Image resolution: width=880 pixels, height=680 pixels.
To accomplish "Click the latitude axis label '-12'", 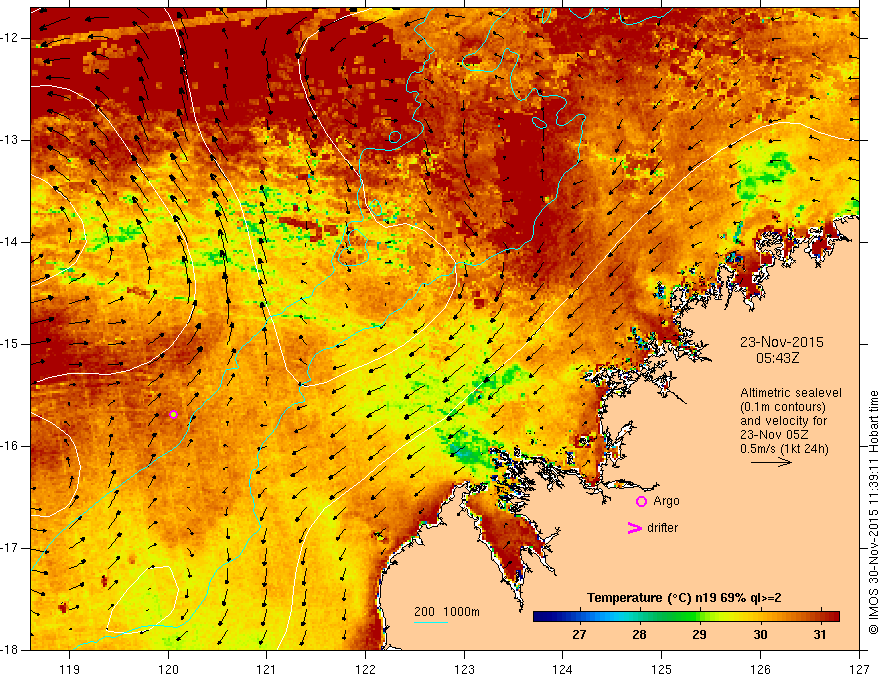I will pyautogui.click(x=10, y=38).
